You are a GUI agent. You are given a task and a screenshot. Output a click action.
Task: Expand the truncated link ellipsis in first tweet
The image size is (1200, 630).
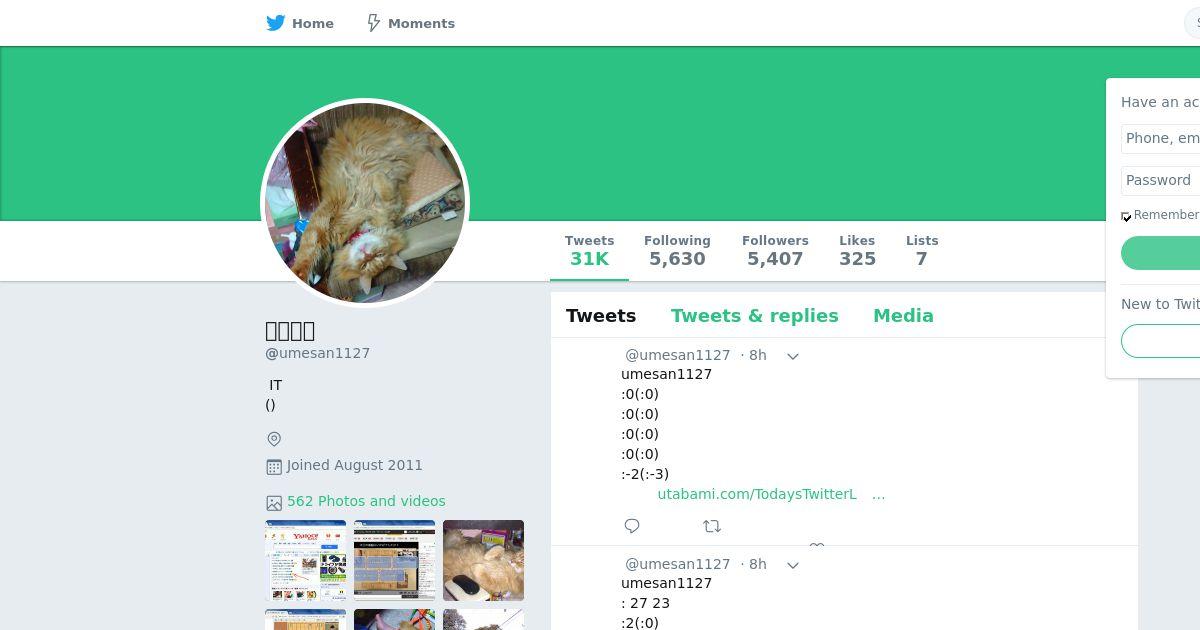(878, 494)
